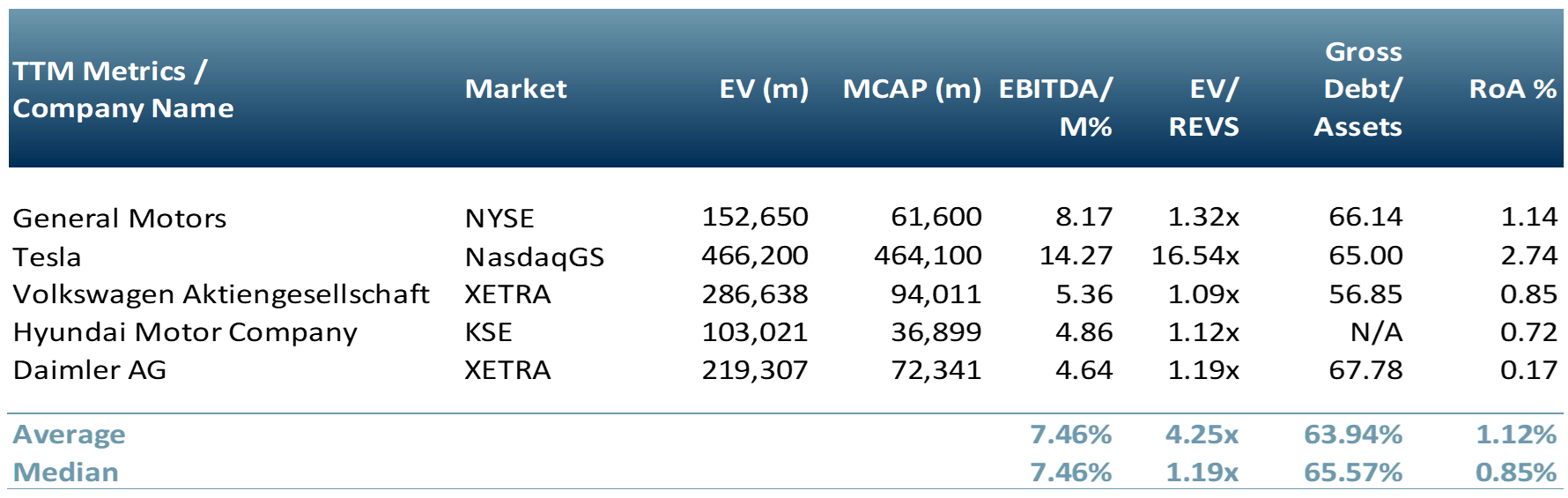
Task: Click the MCAP (m) column header
Action: tap(912, 89)
